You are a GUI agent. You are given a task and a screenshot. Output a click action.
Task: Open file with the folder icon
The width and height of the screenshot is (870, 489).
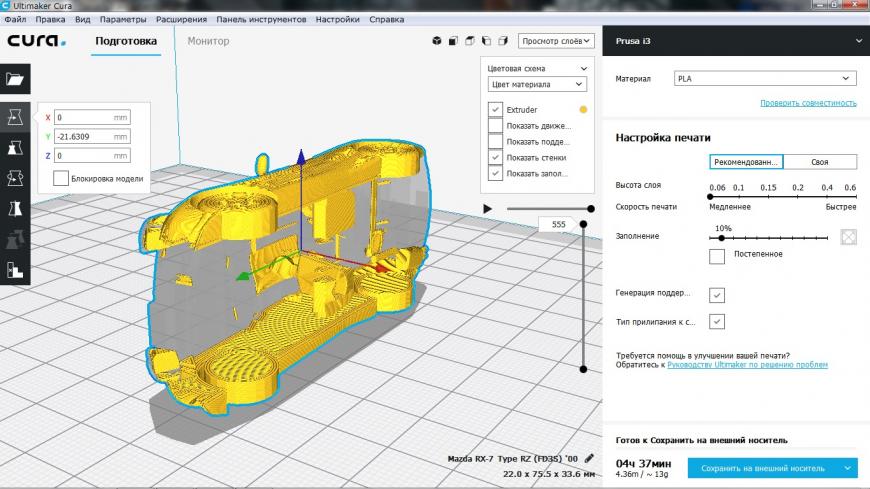[15, 79]
